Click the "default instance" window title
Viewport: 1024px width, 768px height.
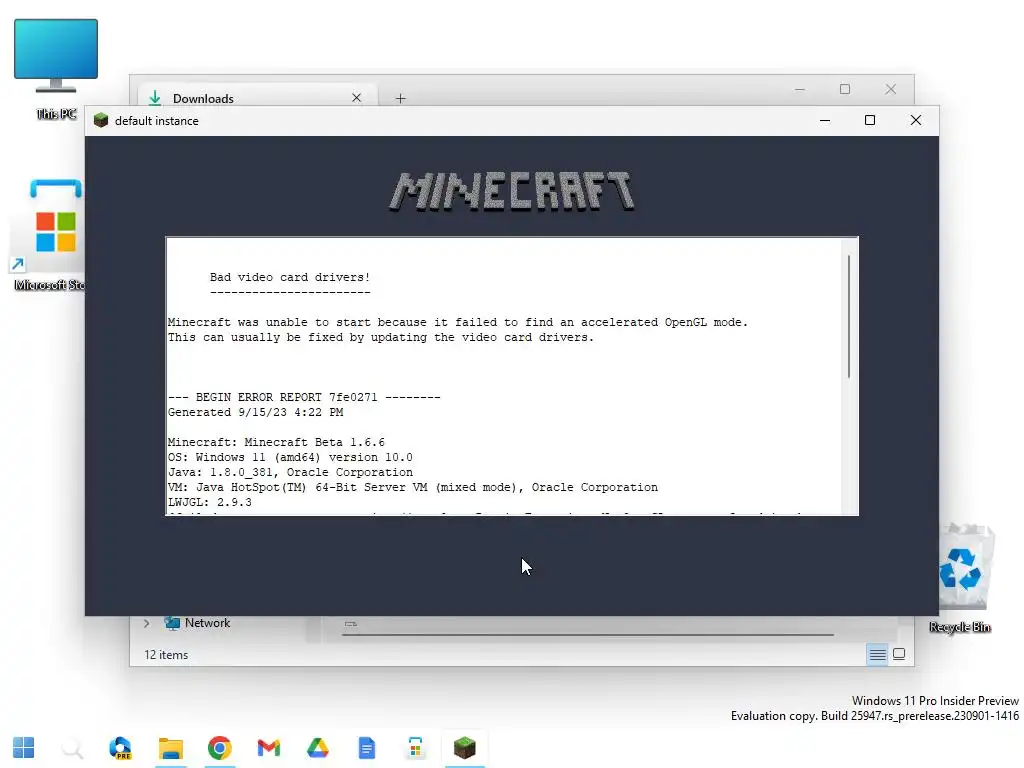point(157,121)
